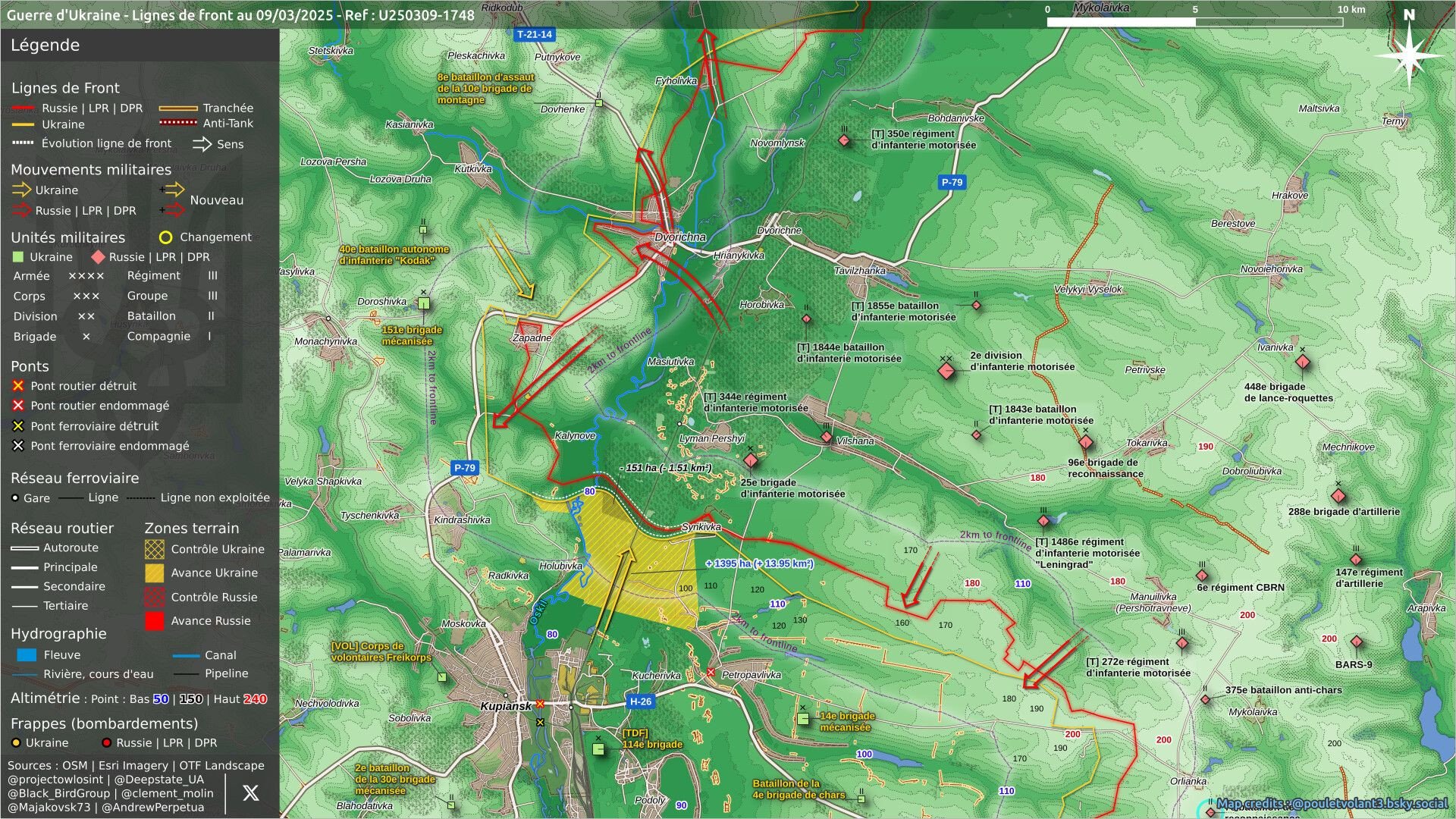Click the @Black_BirdGroup source handle

pos(58,793)
